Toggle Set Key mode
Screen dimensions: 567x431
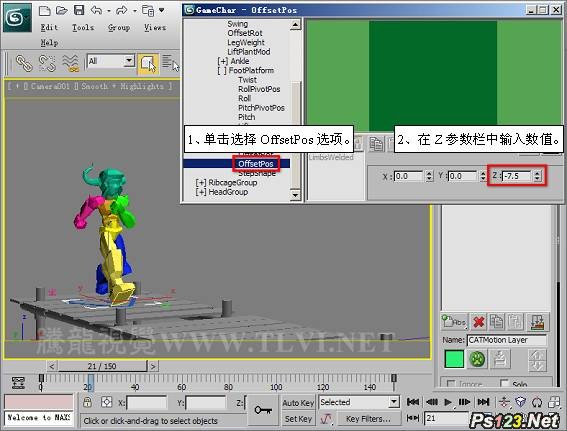[298, 419]
